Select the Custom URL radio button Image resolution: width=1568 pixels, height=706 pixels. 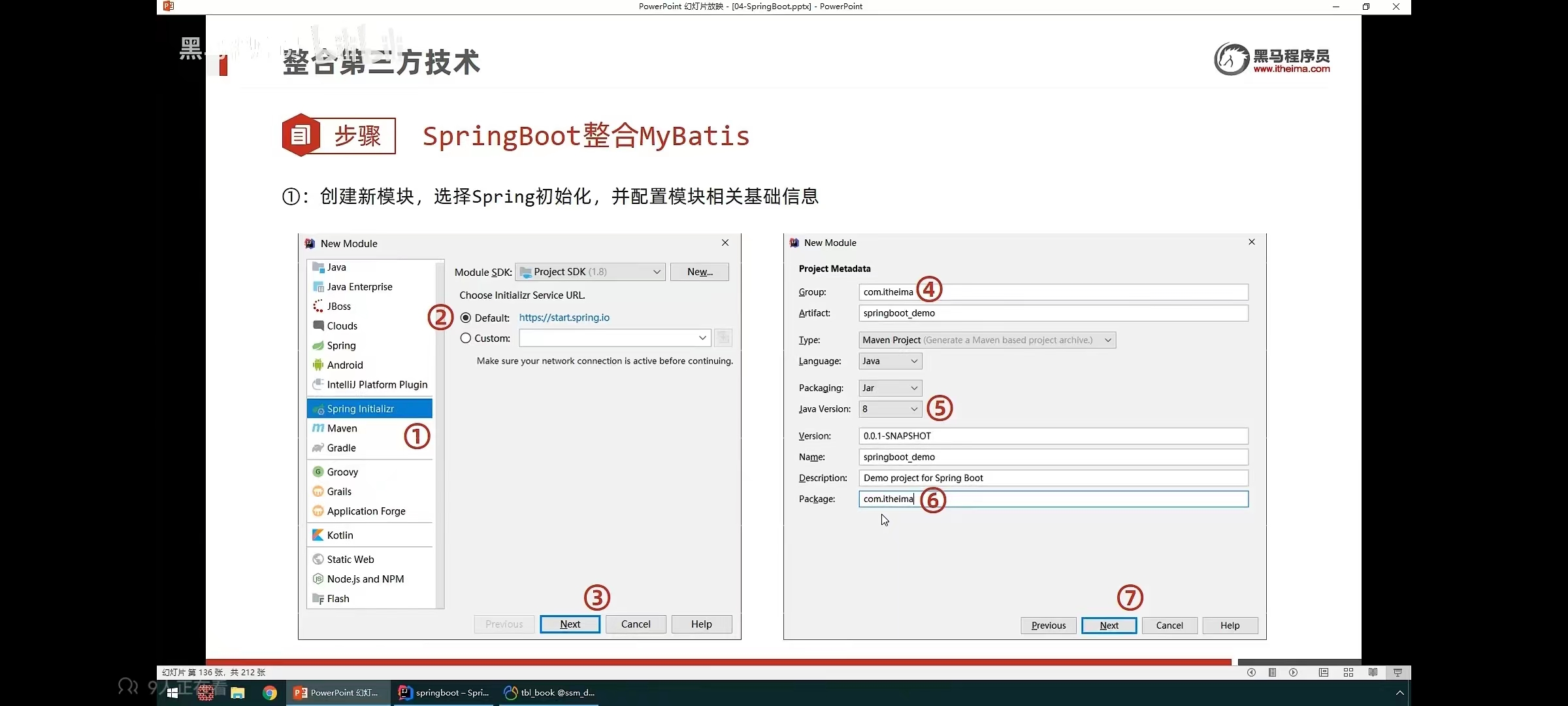(x=466, y=338)
